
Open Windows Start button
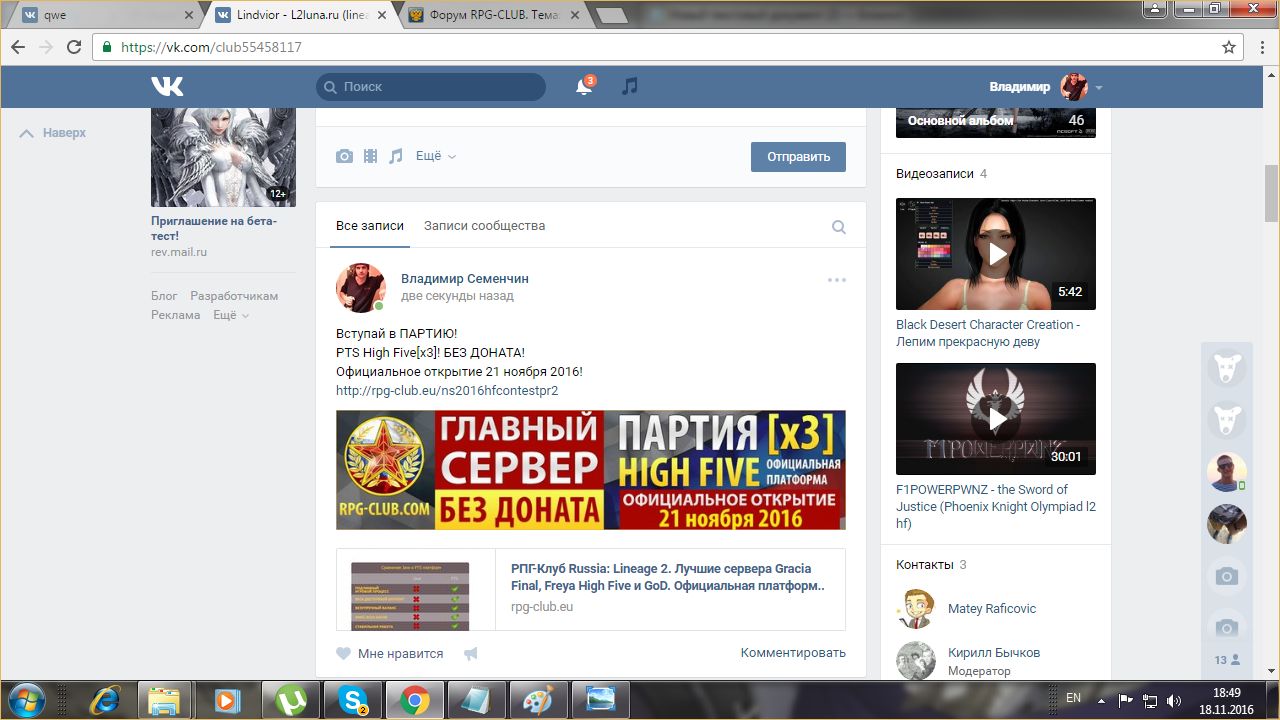[27, 699]
